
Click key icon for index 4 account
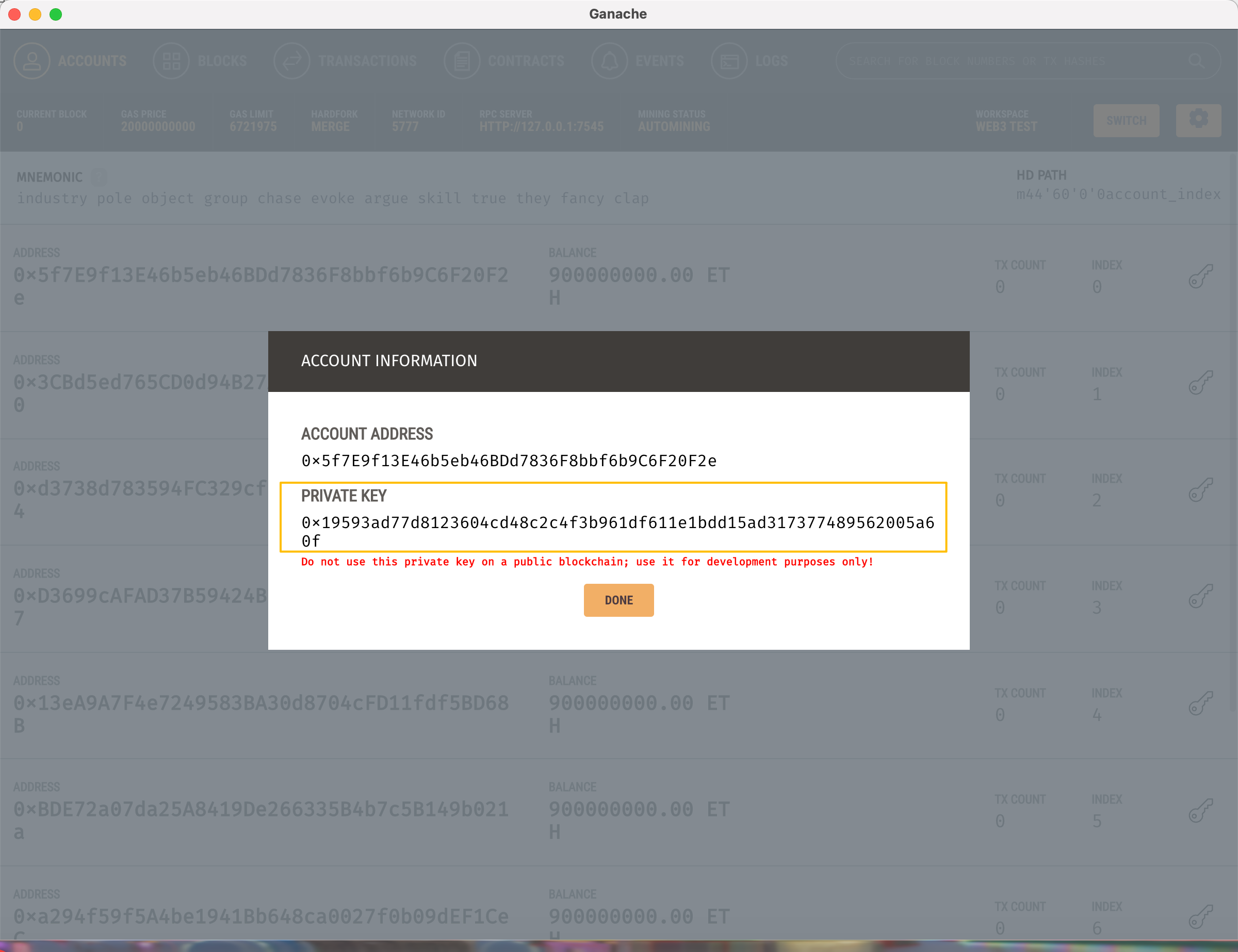[1200, 703]
